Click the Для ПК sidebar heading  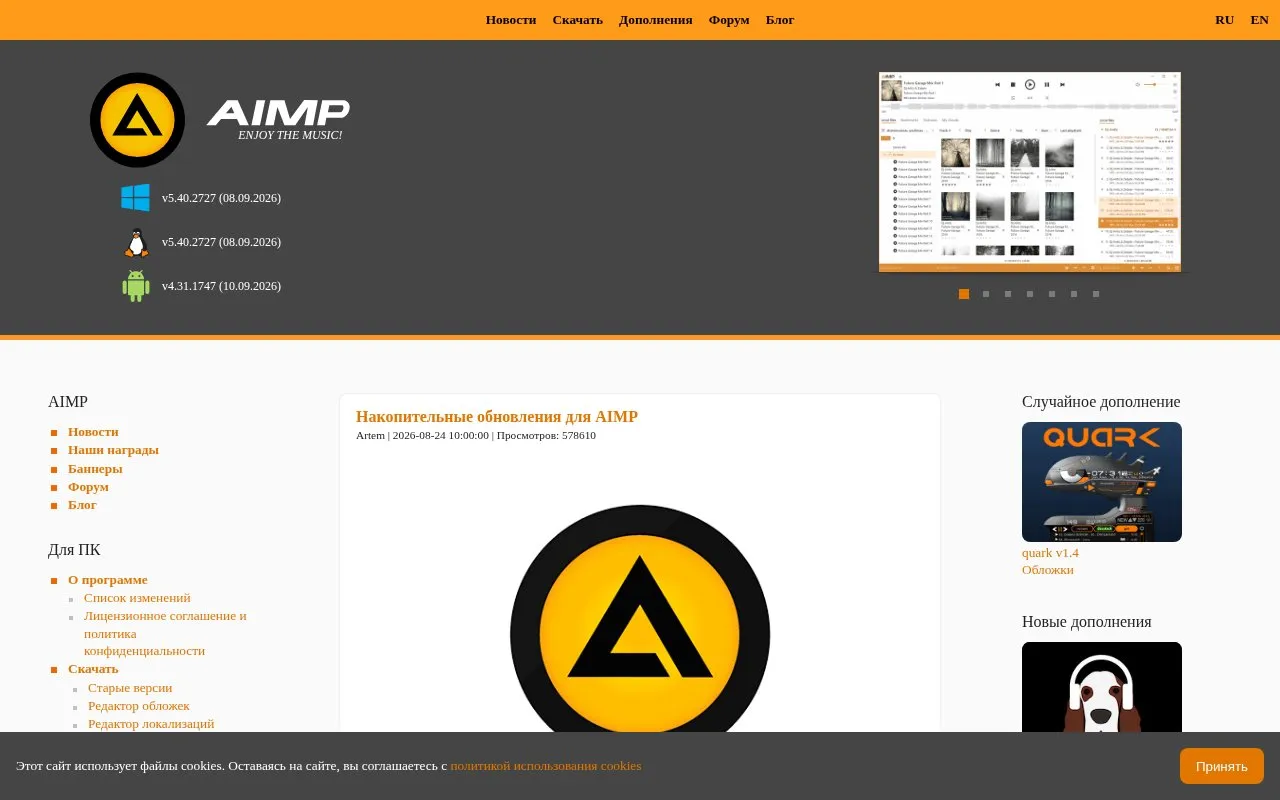(x=74, y=550)
